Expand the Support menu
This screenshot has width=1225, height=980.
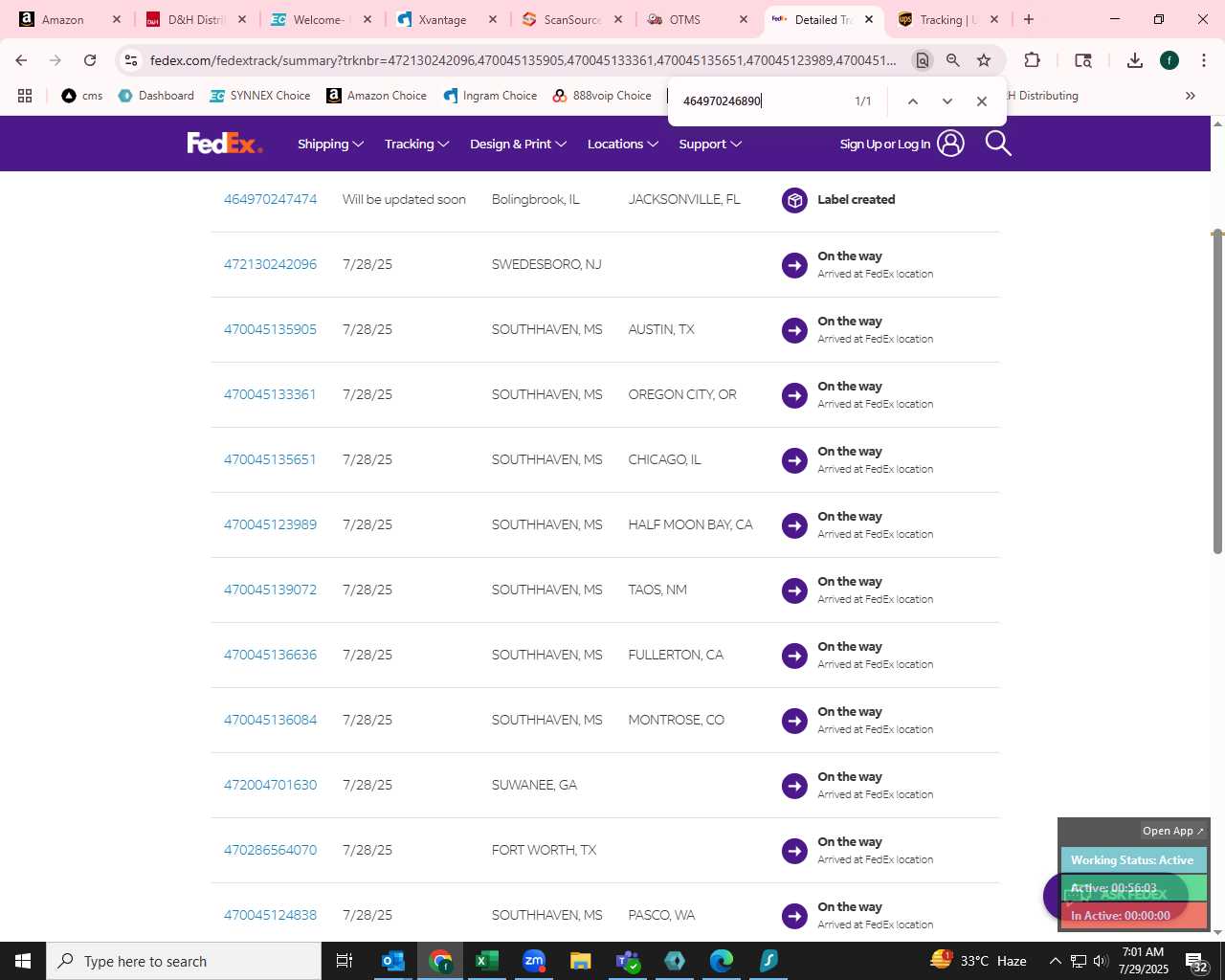coord(710,145)
